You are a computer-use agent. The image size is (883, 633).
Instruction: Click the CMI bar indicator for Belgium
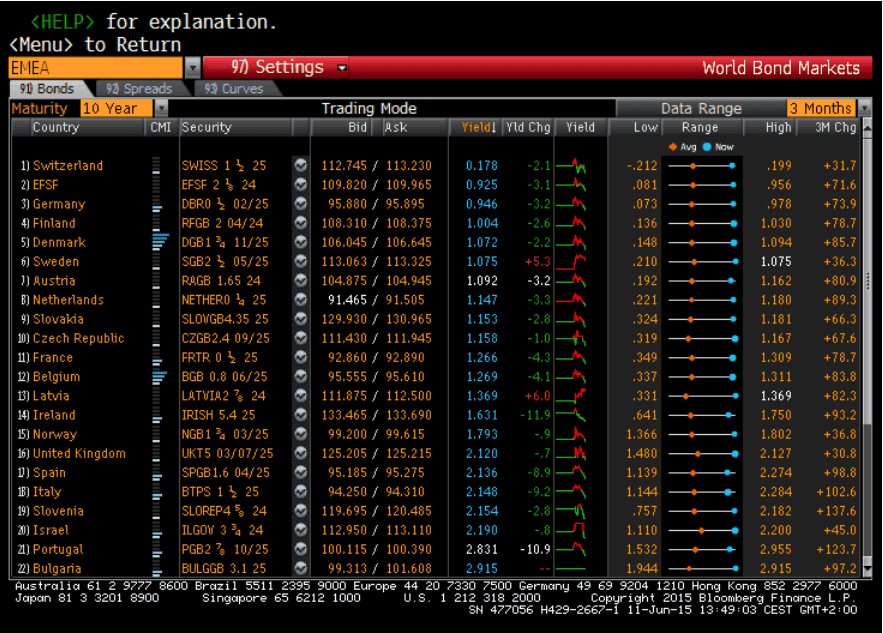coord(160,377)
